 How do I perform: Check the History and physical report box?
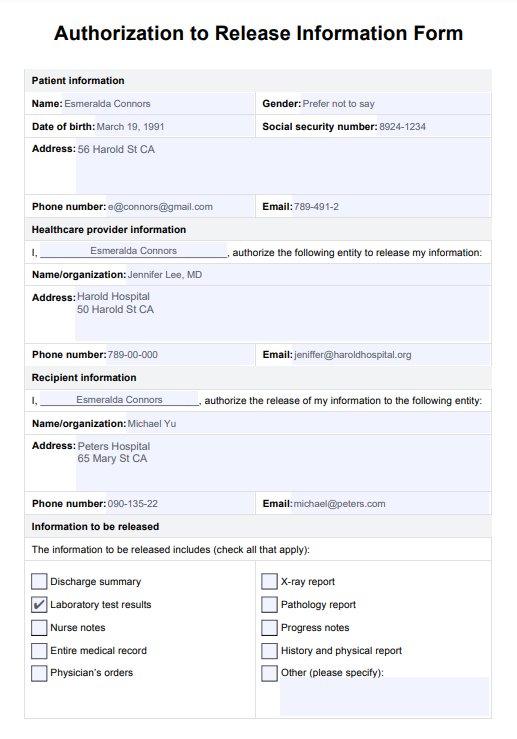click(269, 651)
